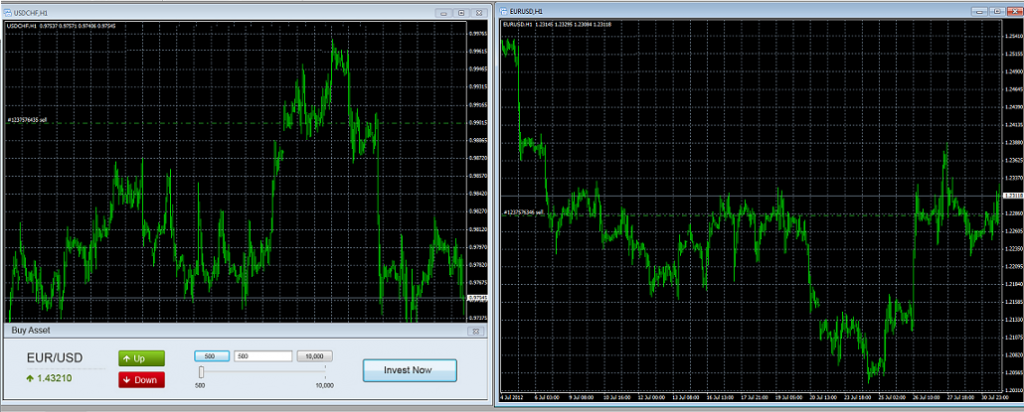This screenshot has width=1024, height=412.
Task: Select the 500 minimum amount button
Action: 211,355
